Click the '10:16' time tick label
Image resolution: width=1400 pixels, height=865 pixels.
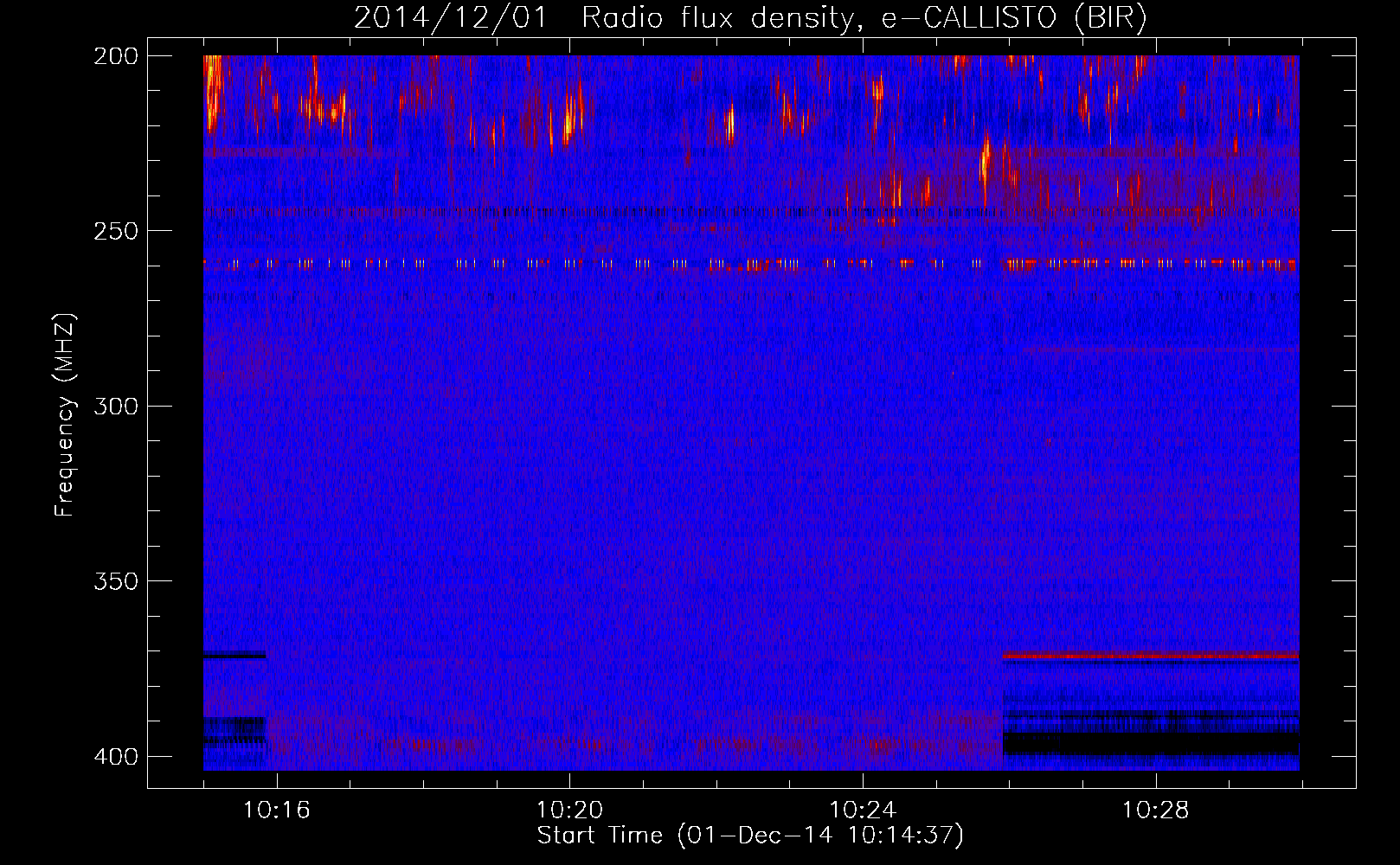pyautogui.click(x=277, y=811)
